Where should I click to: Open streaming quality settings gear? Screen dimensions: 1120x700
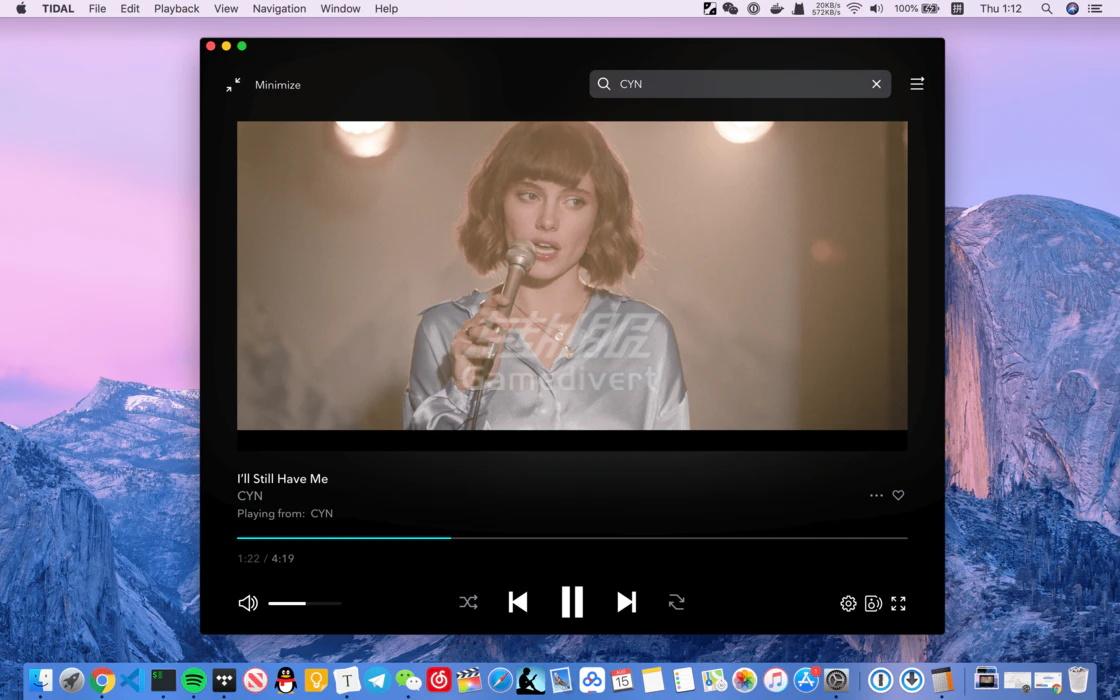coord(848,604)
